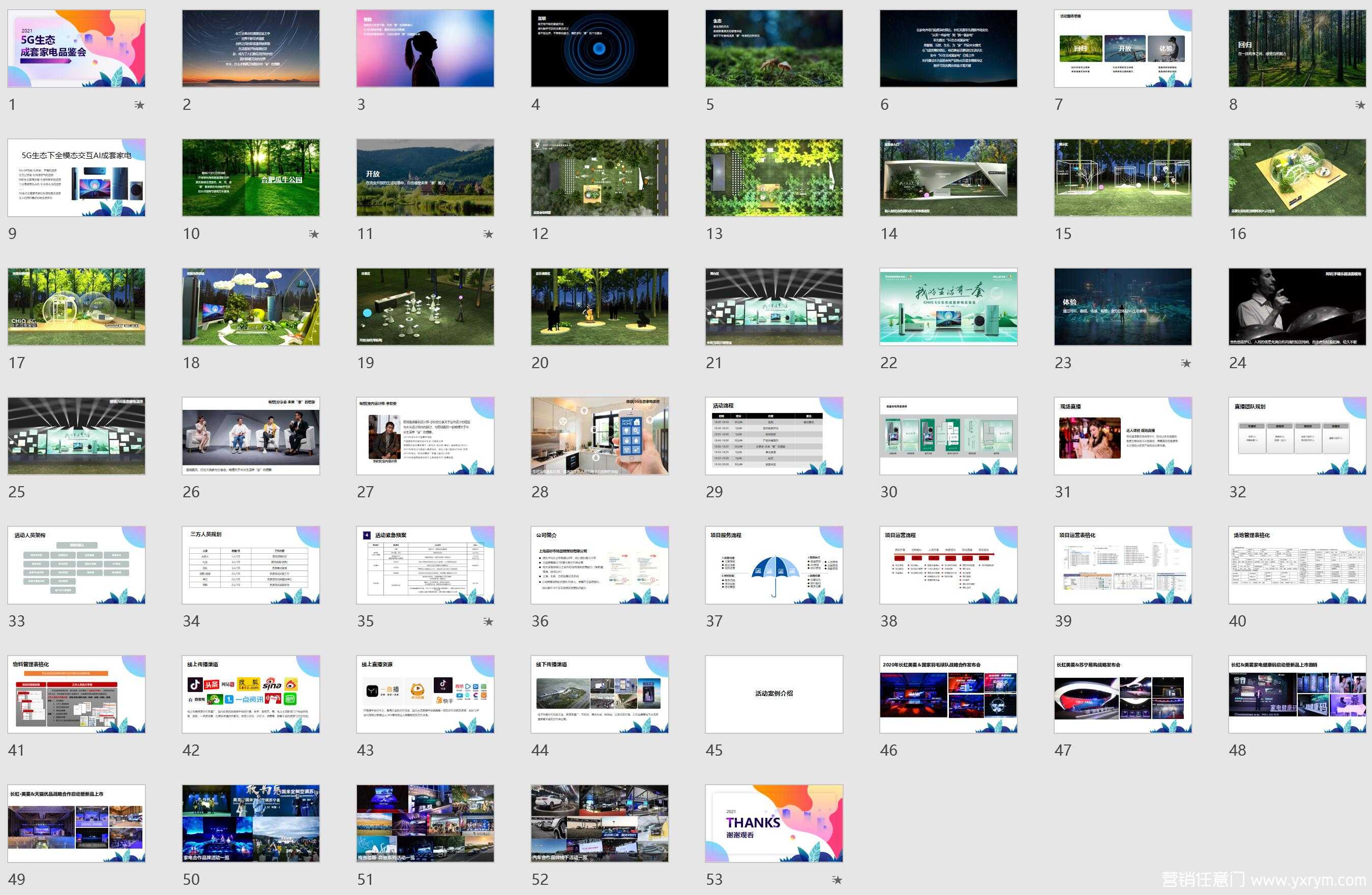
Task: Click the slide number label '19'
Action: (x=366, y=363)
